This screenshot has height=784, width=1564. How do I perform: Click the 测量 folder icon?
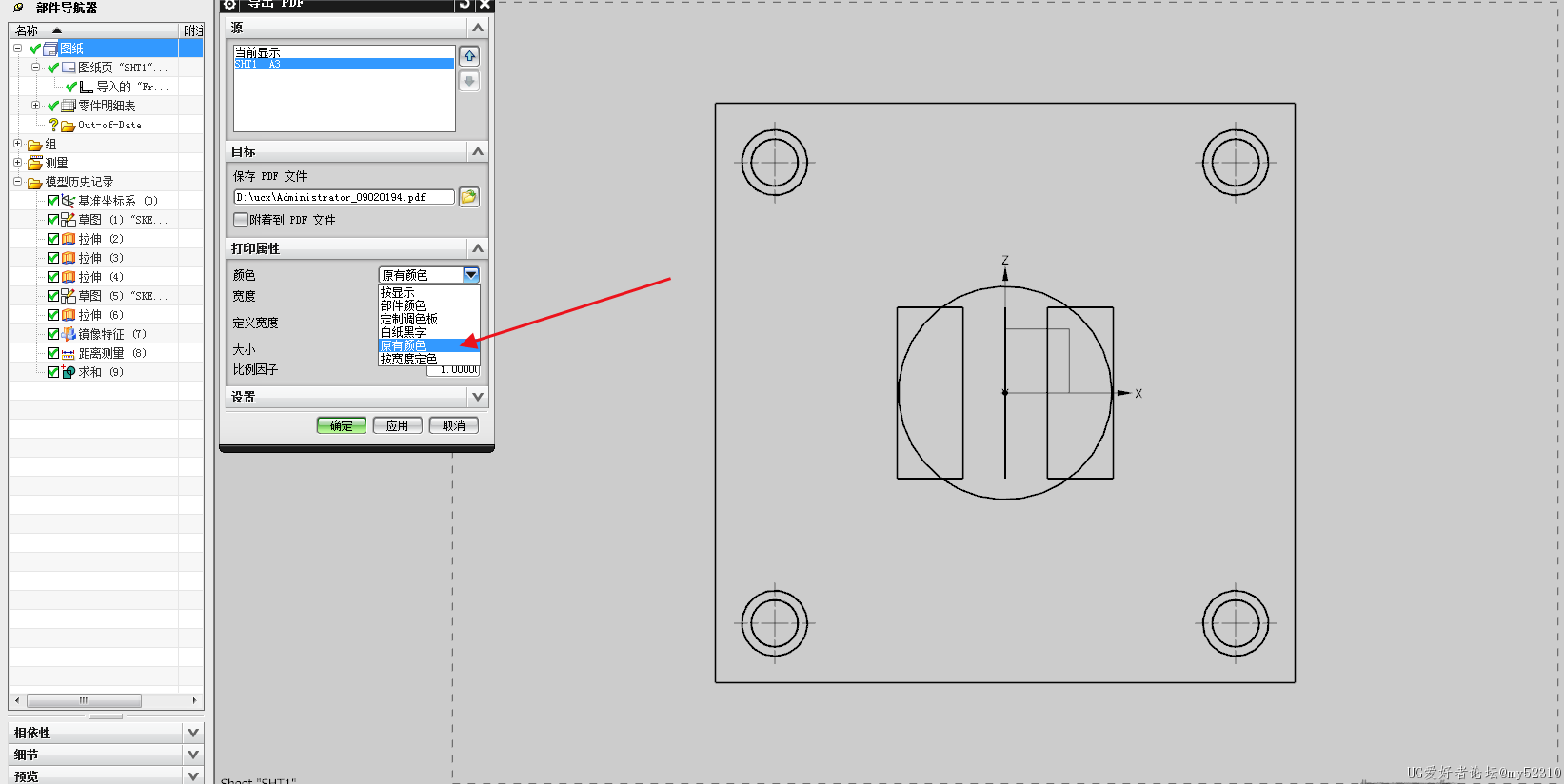pos(35,164)
